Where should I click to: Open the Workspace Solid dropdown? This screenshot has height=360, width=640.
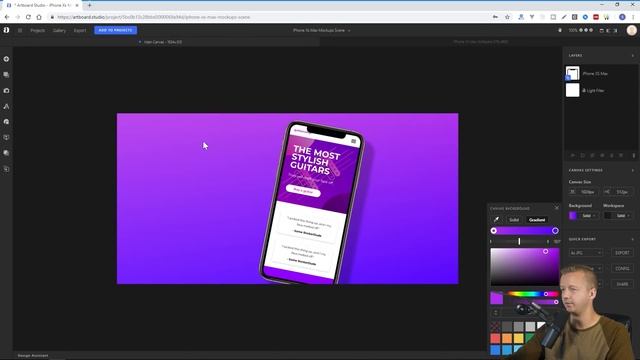(x=623, y=216)
